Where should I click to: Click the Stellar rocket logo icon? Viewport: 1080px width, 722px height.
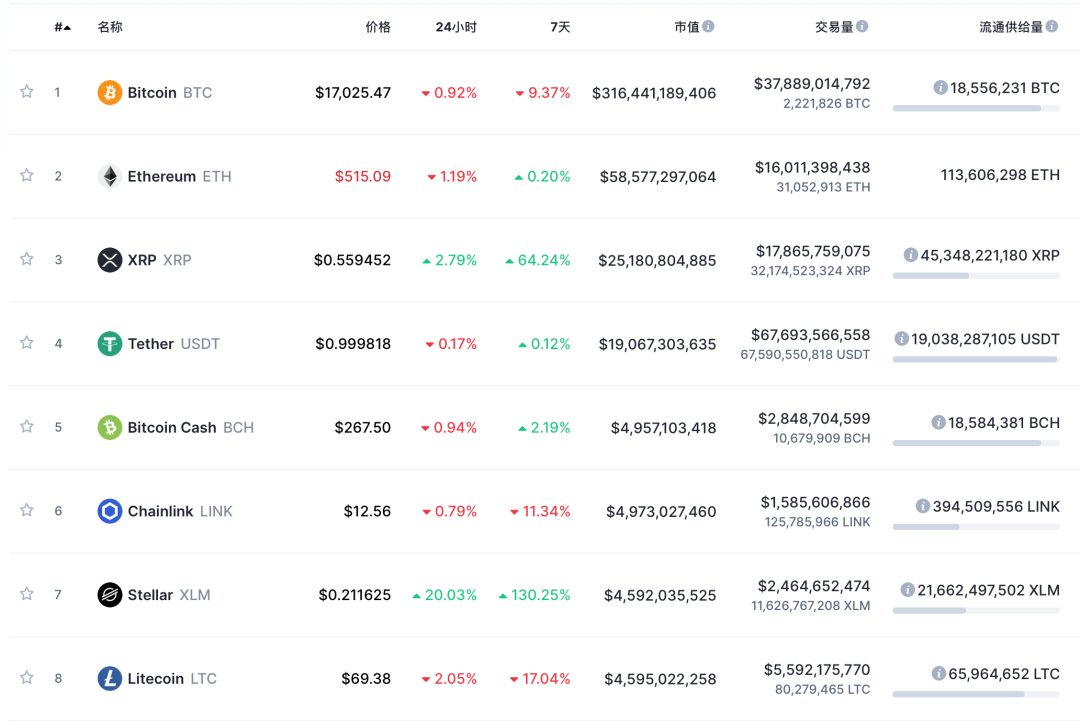[110, 595]
